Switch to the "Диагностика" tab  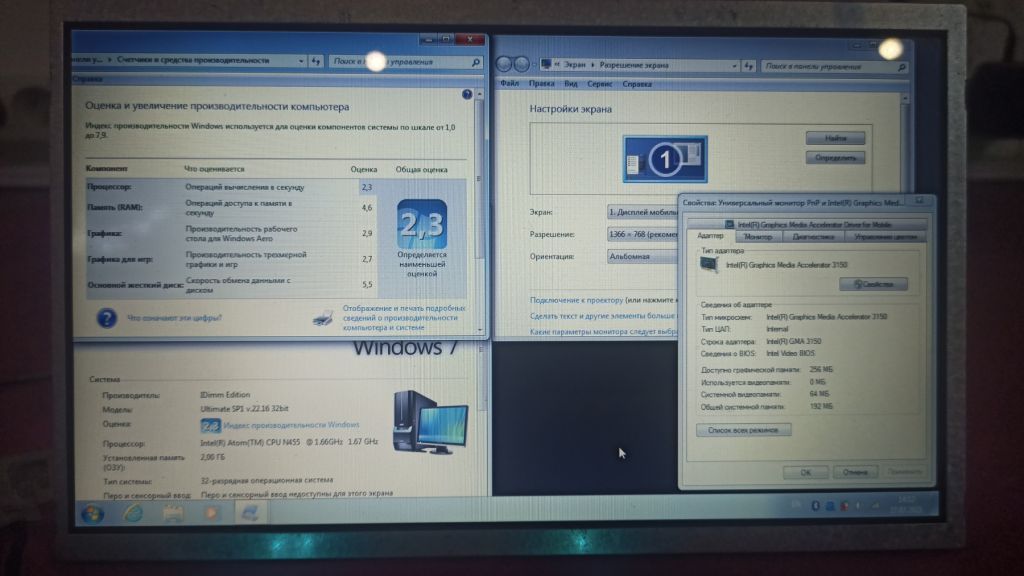813,236
